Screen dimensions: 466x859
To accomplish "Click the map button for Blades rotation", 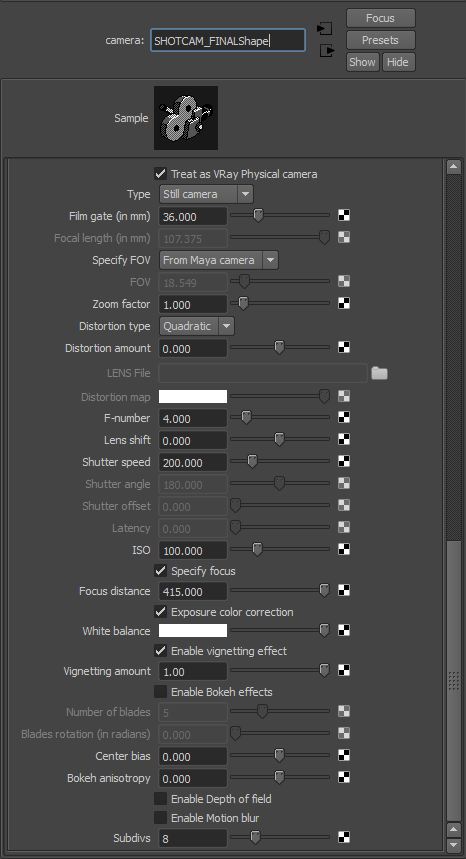I will click(x=344, y=734).
